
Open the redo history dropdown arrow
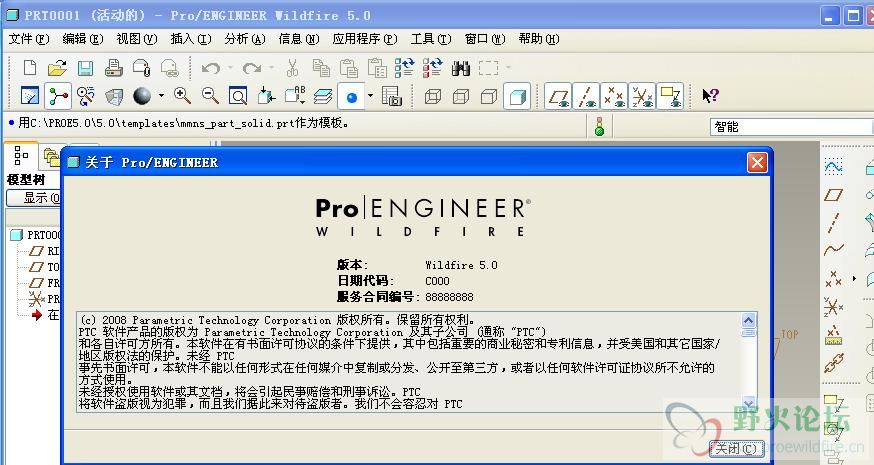(271, 68)
